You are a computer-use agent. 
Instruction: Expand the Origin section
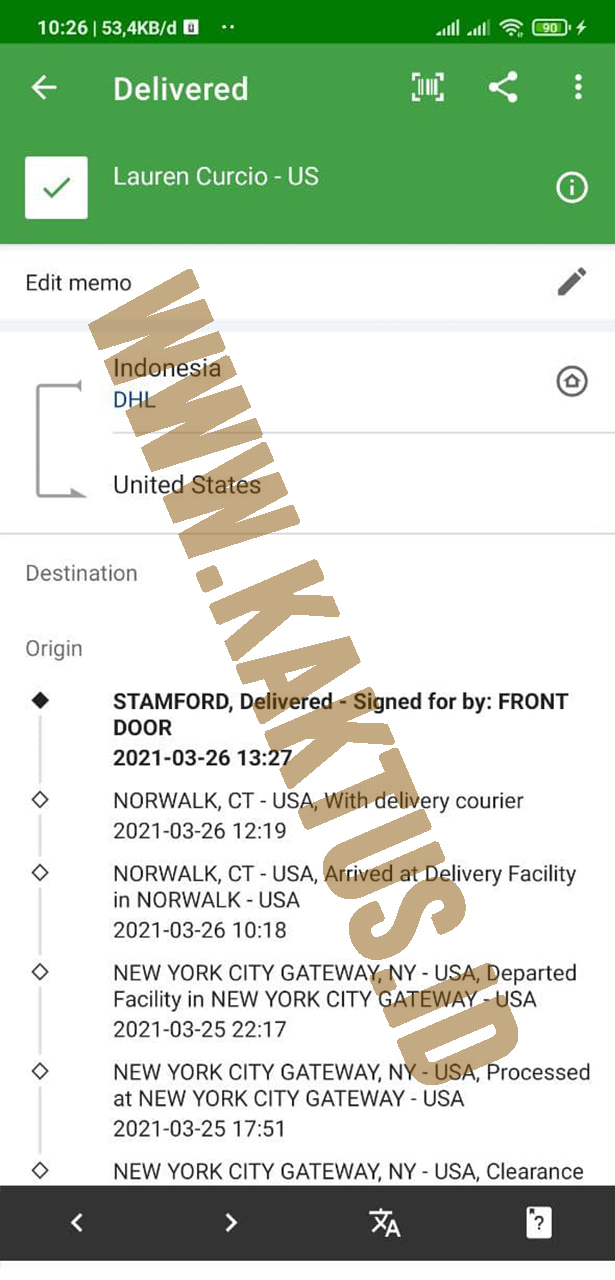click(54, 648)
